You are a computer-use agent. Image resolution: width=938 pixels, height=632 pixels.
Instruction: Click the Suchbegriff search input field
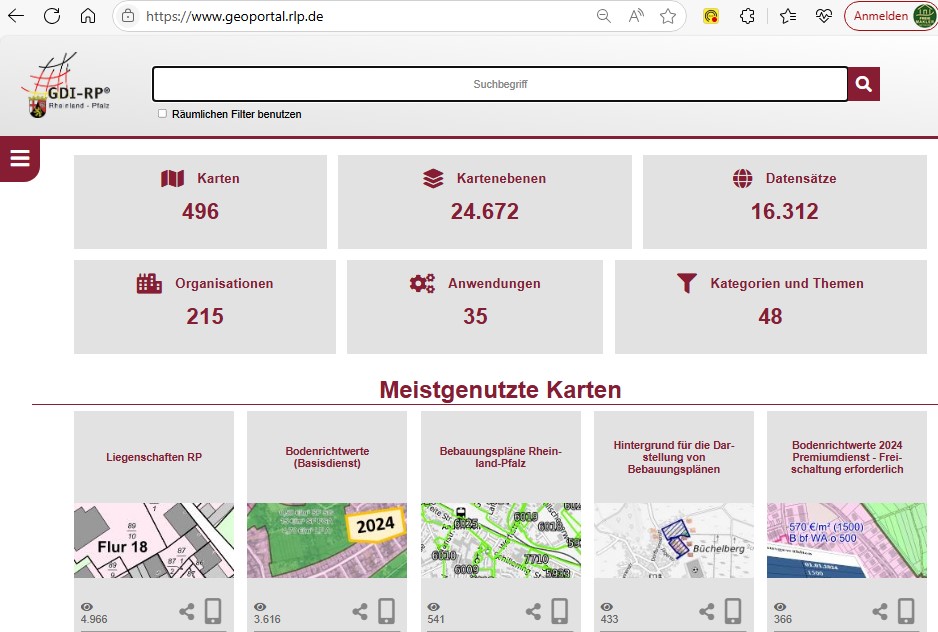tap(499, 84)
